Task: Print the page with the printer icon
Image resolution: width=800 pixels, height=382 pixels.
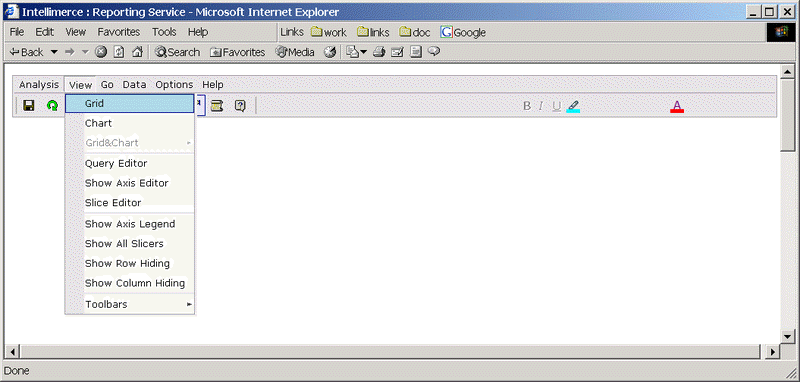Action: 379,52
